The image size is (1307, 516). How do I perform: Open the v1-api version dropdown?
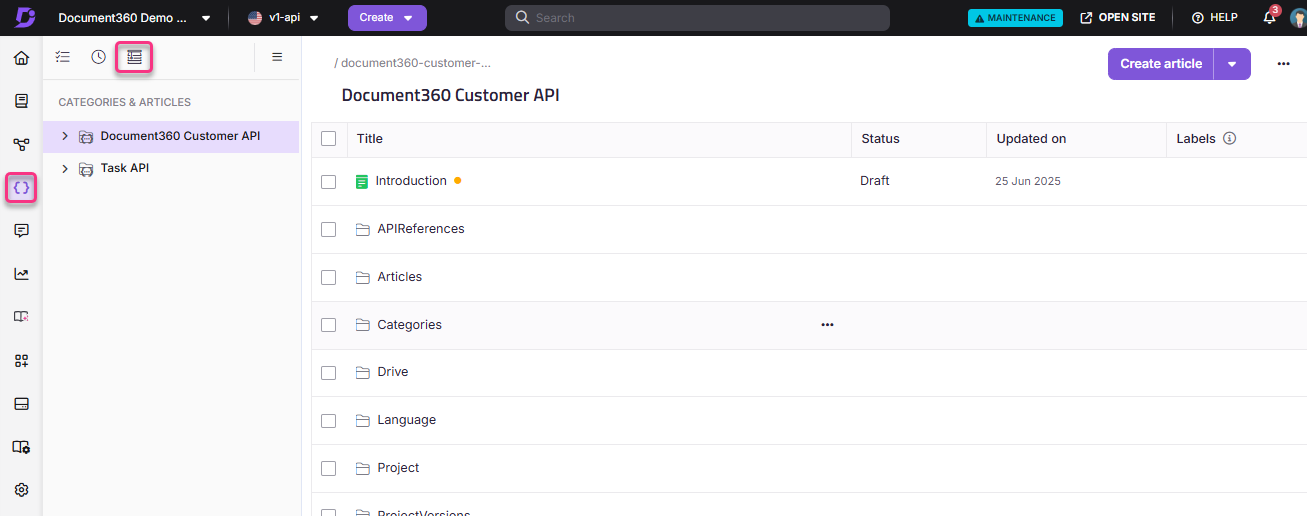tap(283, 18)
